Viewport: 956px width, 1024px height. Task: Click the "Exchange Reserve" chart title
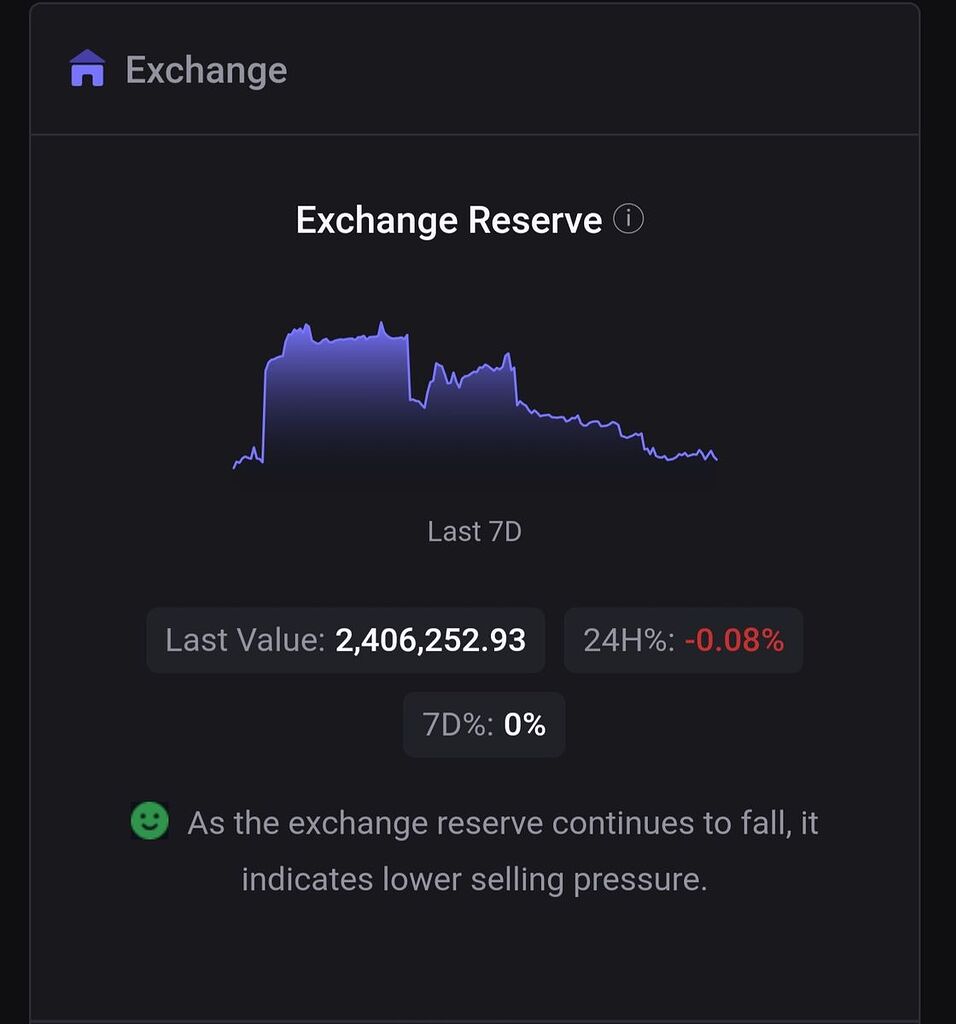(x=449, y=220)
